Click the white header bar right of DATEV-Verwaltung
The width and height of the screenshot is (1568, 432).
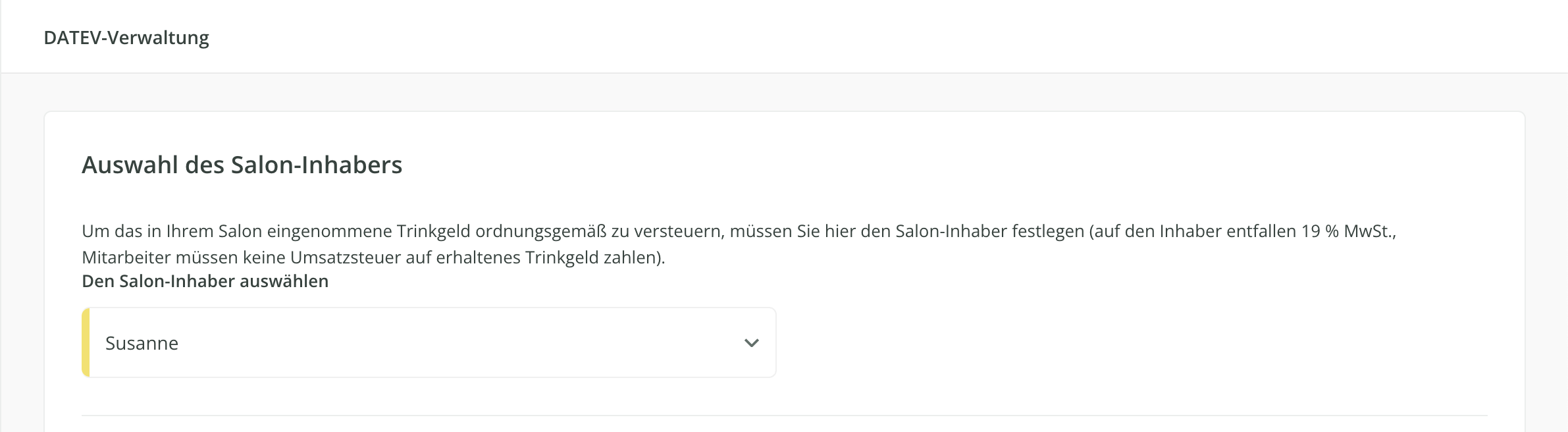click(856, 38)
